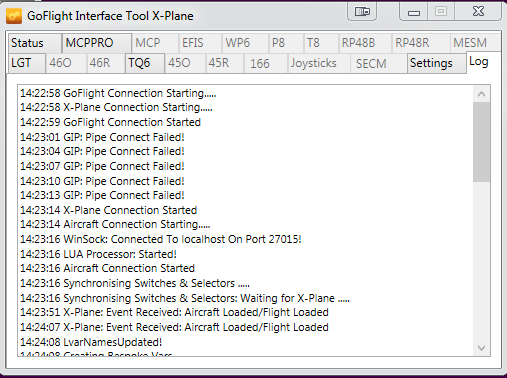Close the GoFlight Interface Tool window

tap(478, 12)
